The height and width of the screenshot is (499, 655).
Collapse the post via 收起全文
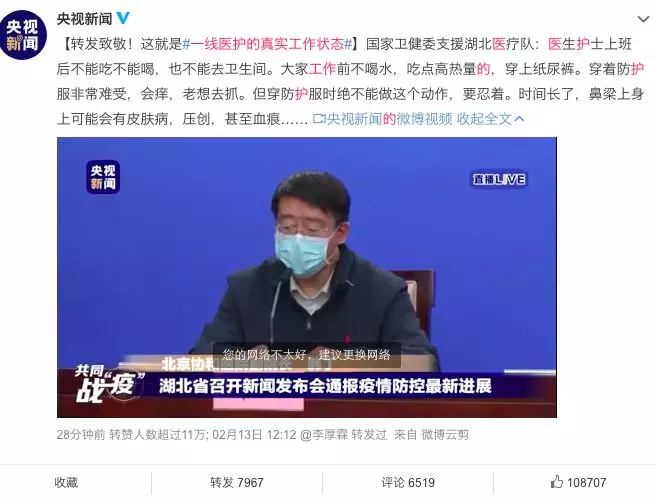pyautogui.click(x=484, y=119)
